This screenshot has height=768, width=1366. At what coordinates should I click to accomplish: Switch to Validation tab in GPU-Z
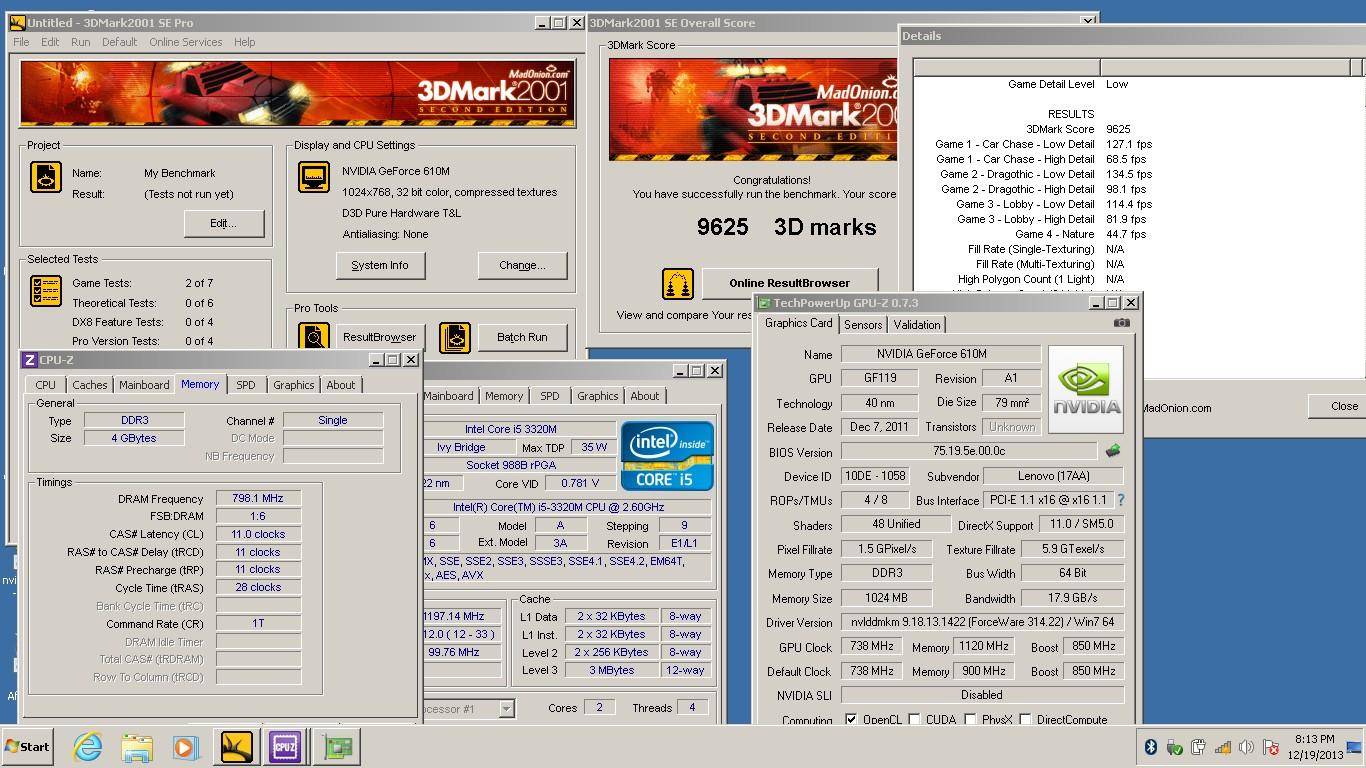[917, 325]
